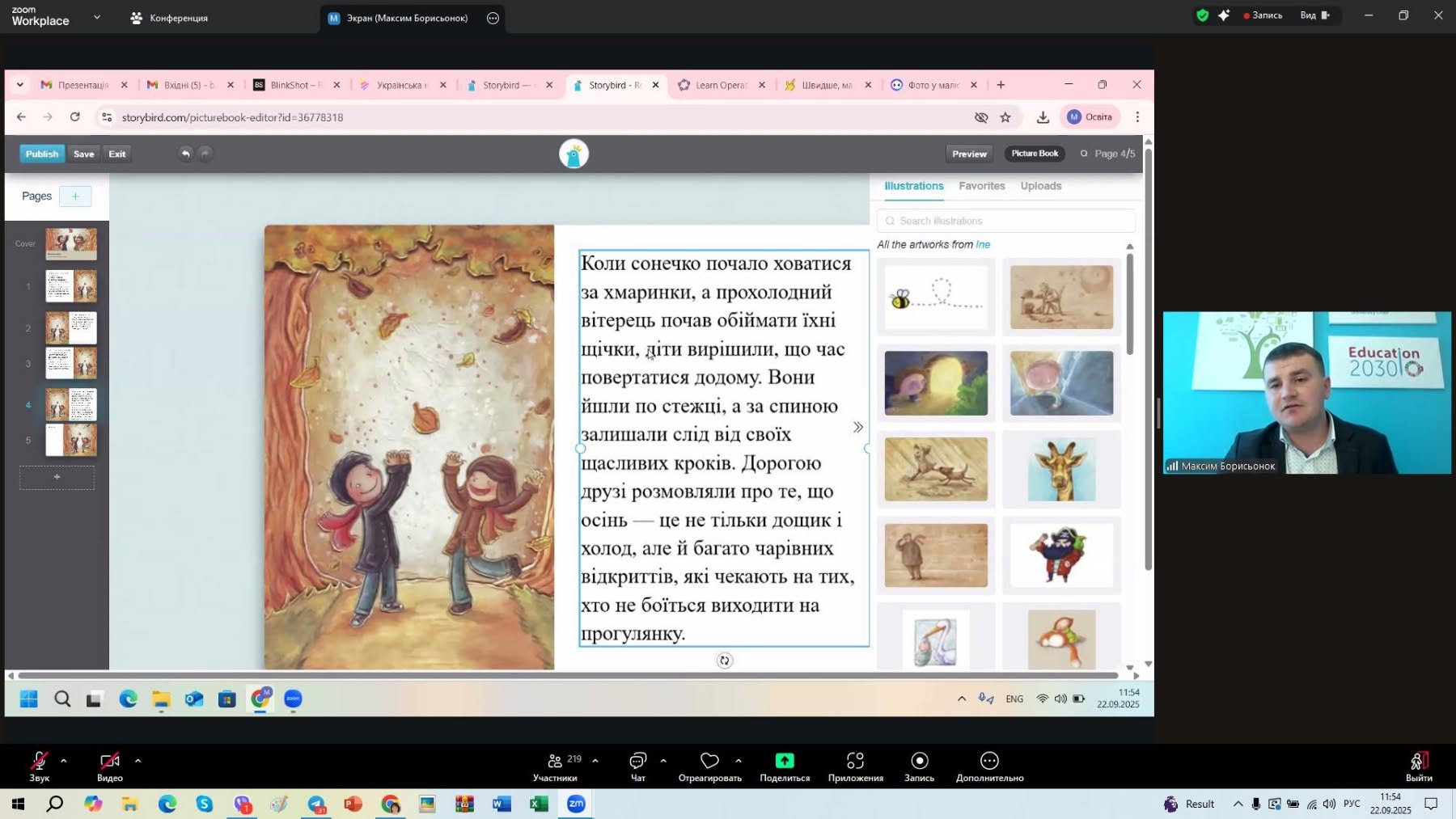Expand participants options arrow
Image resolution: width=1456 pixels, height=819 pixels.
pos(595,761)
